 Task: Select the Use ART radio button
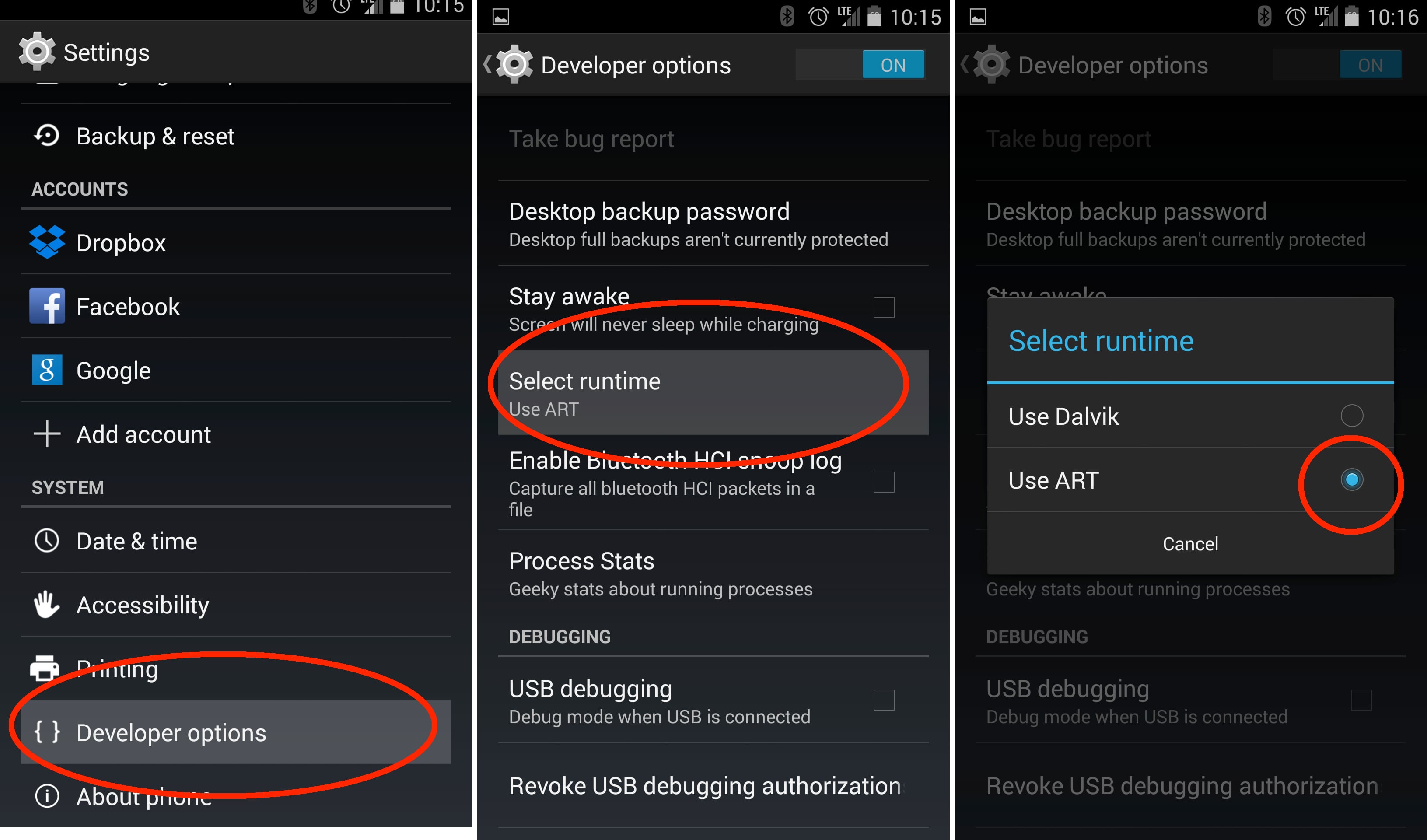pyautogui.click(x=1351, y=480)
